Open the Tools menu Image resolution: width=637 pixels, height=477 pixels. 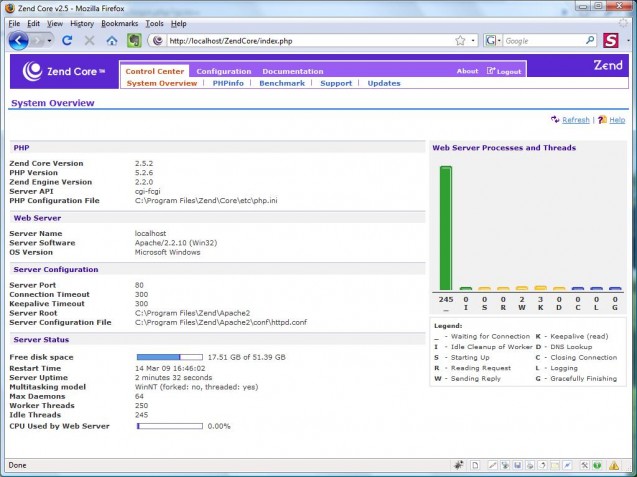(154, 24)
